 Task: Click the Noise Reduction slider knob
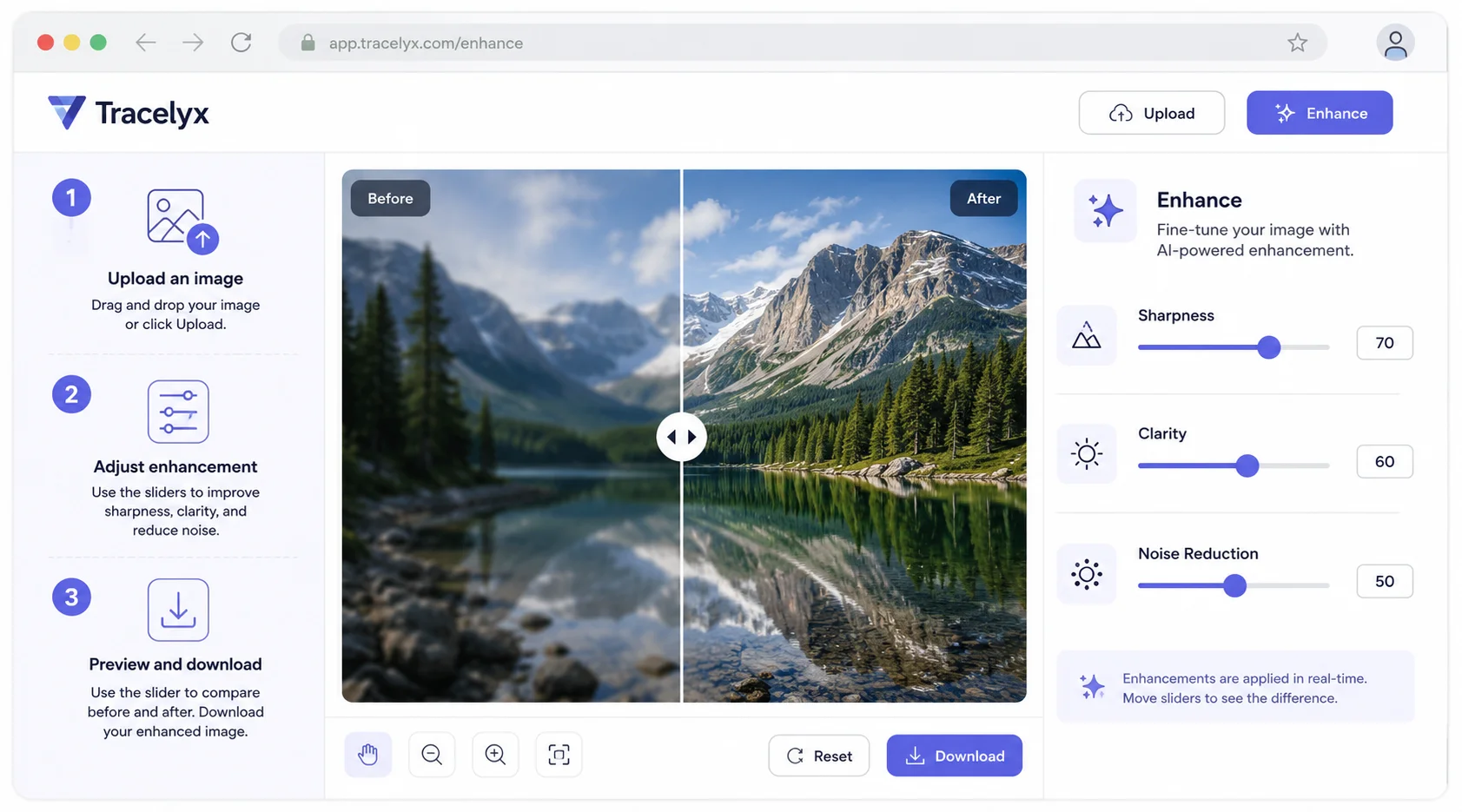coord(1234,585)
